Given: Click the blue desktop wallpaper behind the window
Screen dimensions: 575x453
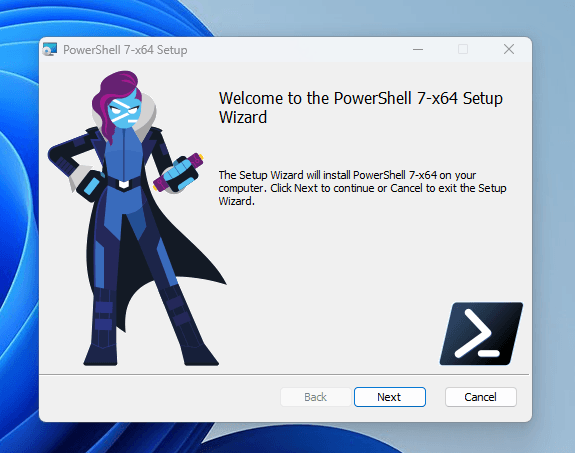Looking at the screenshot, I should point(18,220).
